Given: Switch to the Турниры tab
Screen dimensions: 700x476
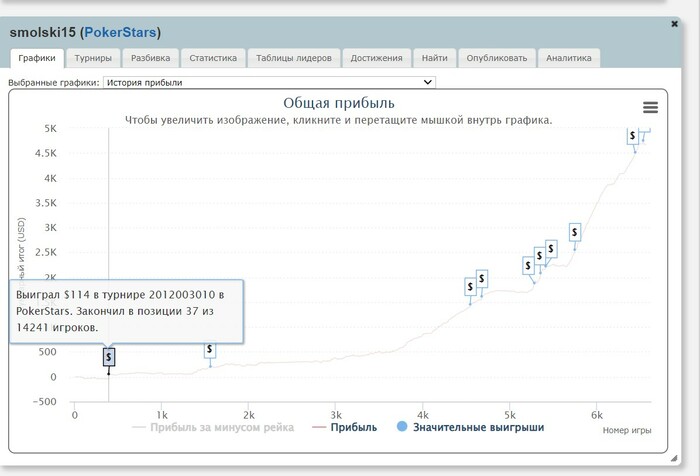Looking at the screenshot, I should pyautogui.click(x=93, y=58).
